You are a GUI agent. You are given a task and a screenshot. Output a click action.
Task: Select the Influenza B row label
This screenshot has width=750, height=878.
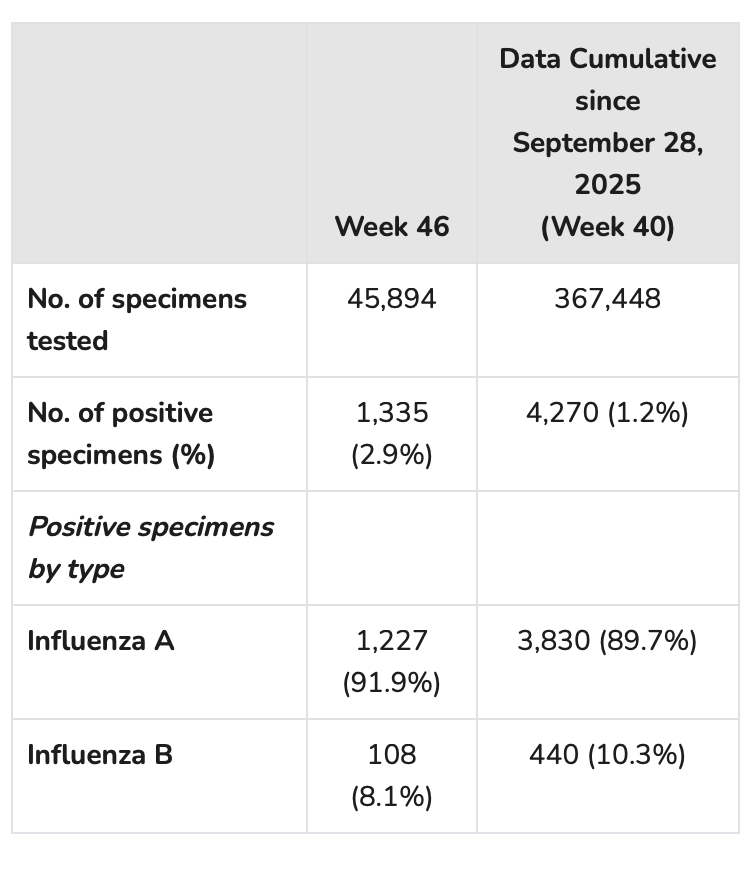click(x=100, y=754)
